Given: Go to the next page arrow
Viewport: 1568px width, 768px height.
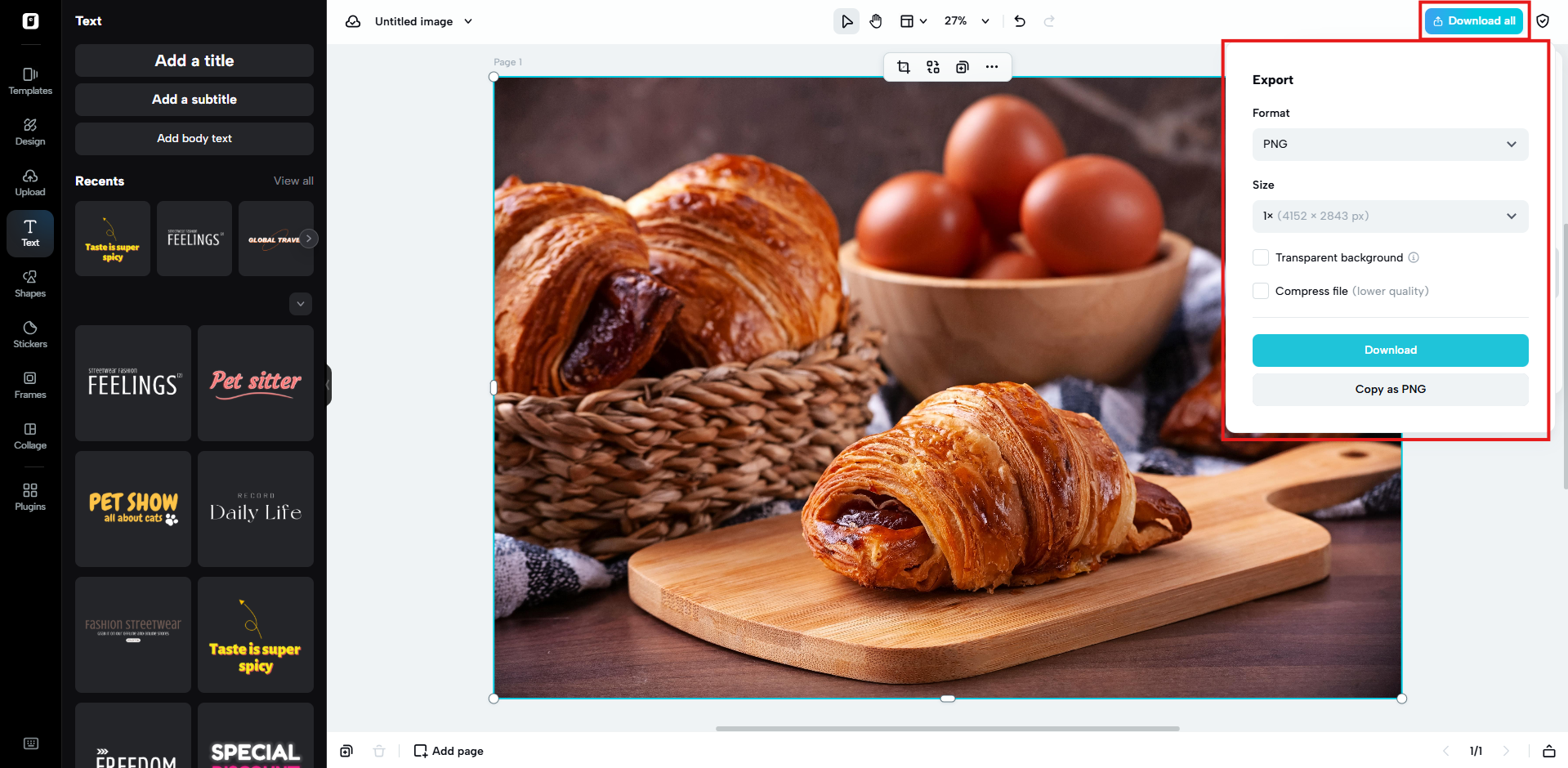Looking at the screenshot, I should pyautogui.click(x=1506, y=751).
